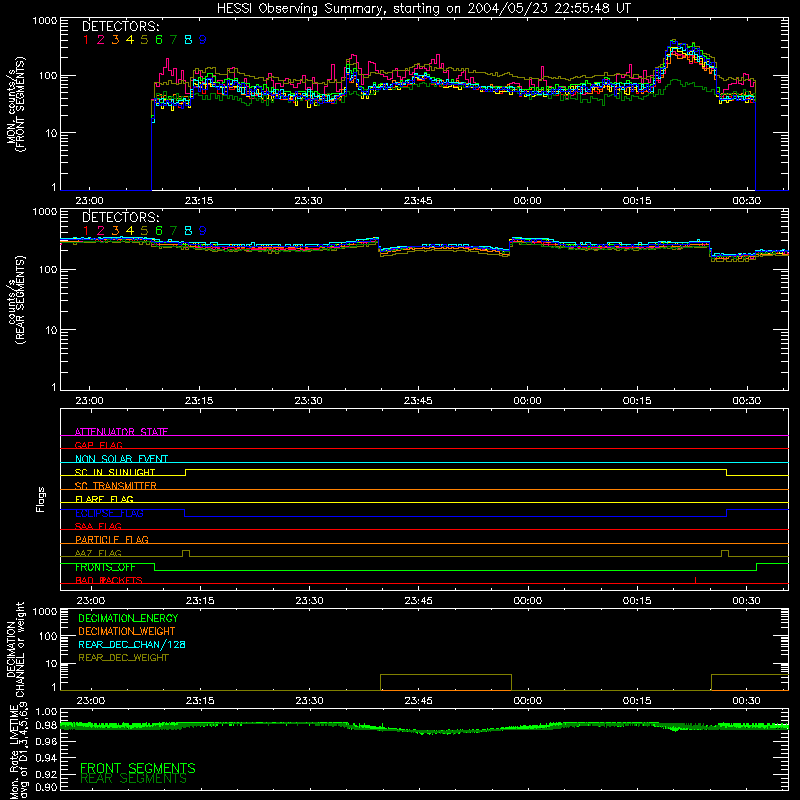Select detector 2 in rear segments legend
The image size is (800, 800).
point(101,231)
